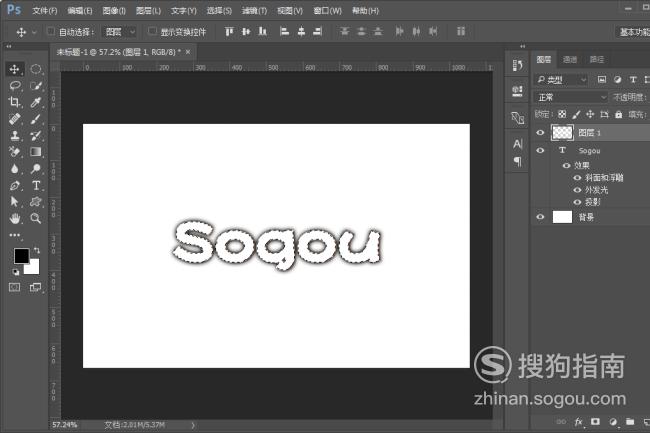Swap foreground and background colors
650x433 pixels.
point(37,250)
